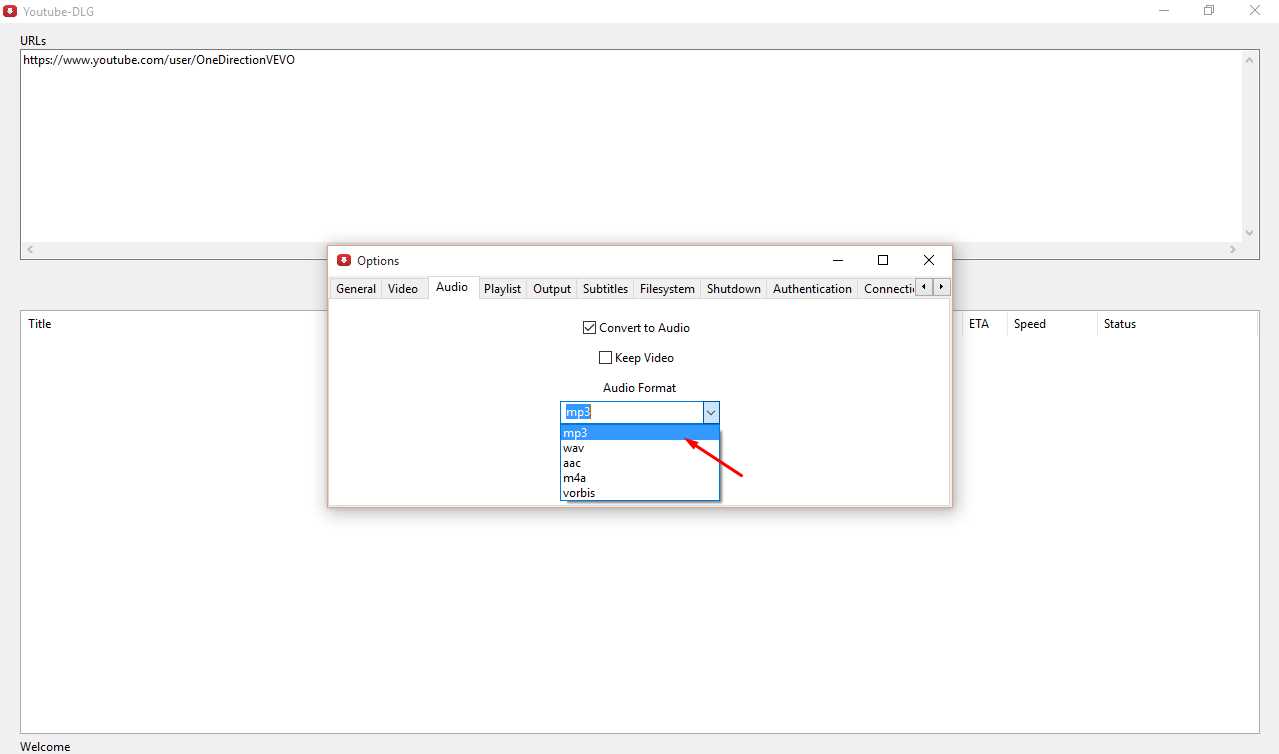Click the left arrow of the URLs horizontal scrollbar
The width and height of the screenshot is (1279, 754).
point(29,249)
